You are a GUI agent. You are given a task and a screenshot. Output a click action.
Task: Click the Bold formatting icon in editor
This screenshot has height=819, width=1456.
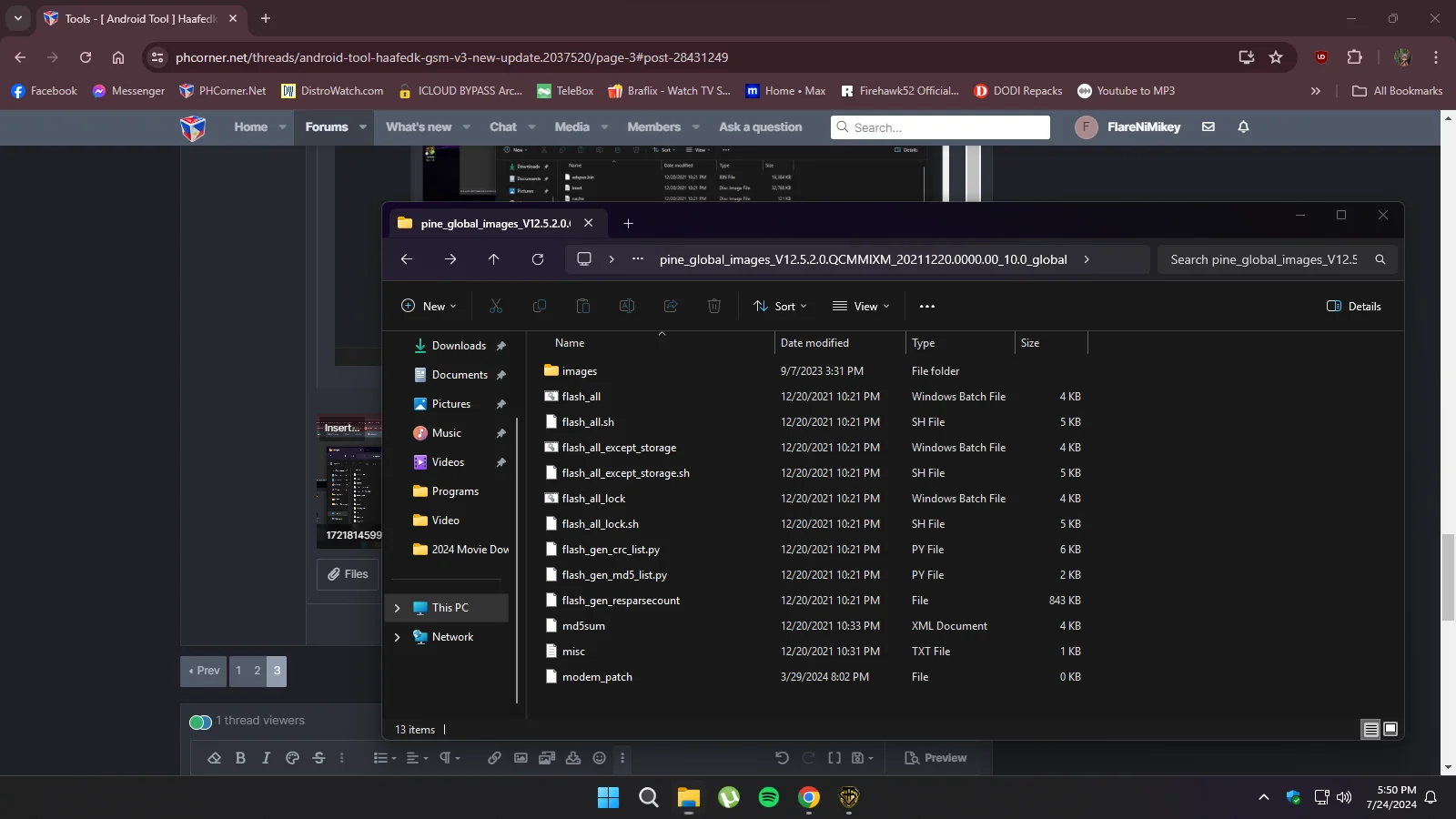[240, 758]
